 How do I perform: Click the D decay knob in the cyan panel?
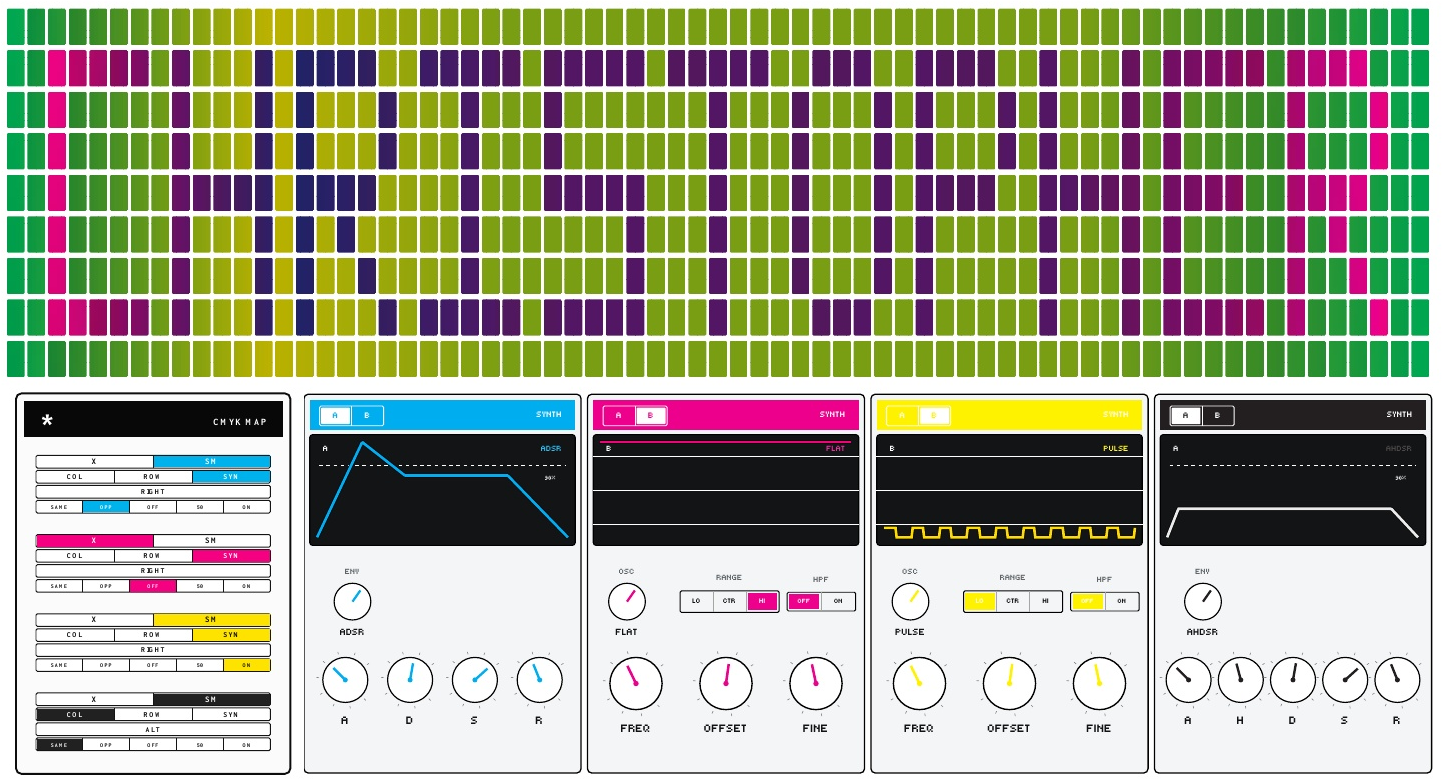click(x=410, y=680)
